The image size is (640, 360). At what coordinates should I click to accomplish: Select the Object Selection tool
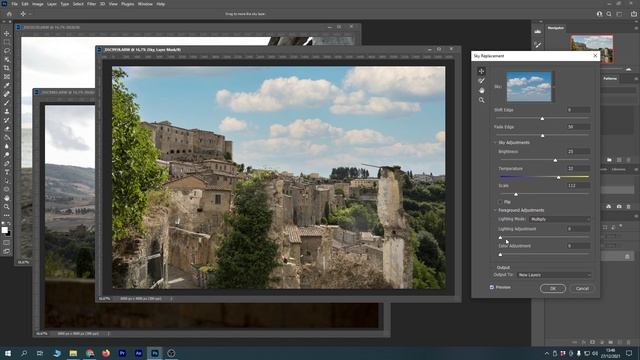(x=7, y=59)
